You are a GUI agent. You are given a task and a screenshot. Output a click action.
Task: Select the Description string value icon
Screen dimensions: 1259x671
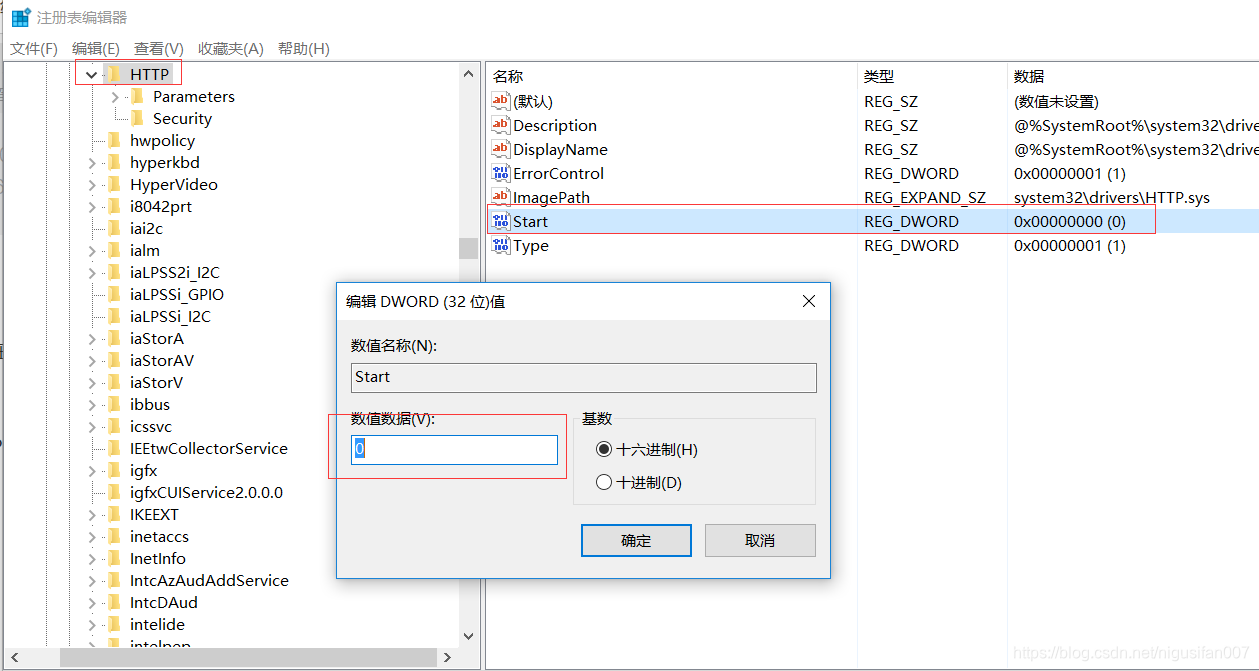pyautogui.click(x=500, y=125)
